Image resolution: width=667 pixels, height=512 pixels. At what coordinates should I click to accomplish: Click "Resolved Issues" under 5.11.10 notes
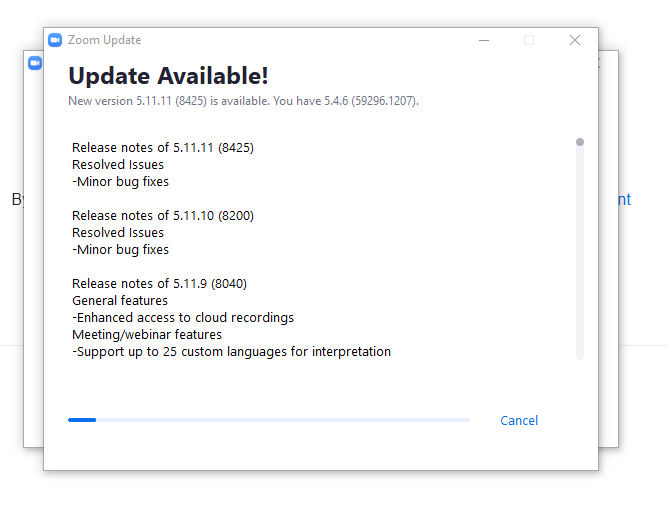pos(118,233)
